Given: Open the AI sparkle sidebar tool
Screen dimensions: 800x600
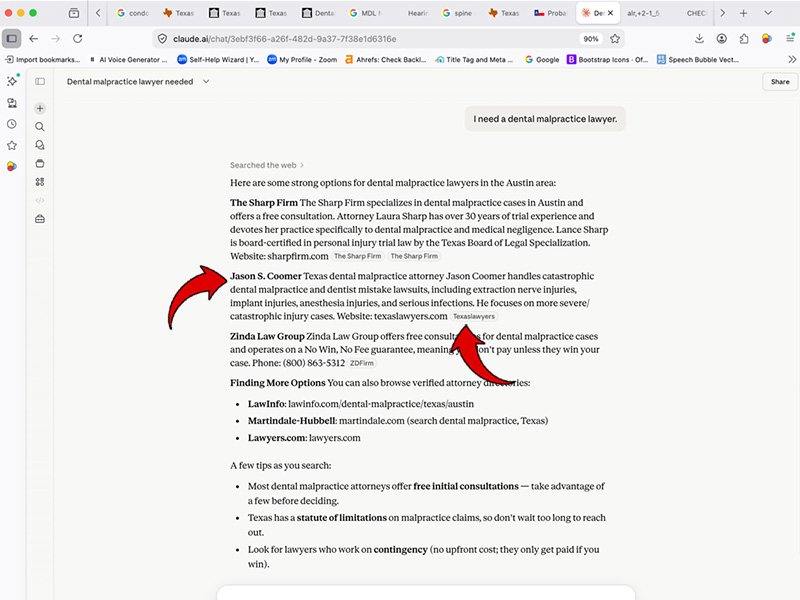Looking at the screenshot, I should (x=12, y=81).
